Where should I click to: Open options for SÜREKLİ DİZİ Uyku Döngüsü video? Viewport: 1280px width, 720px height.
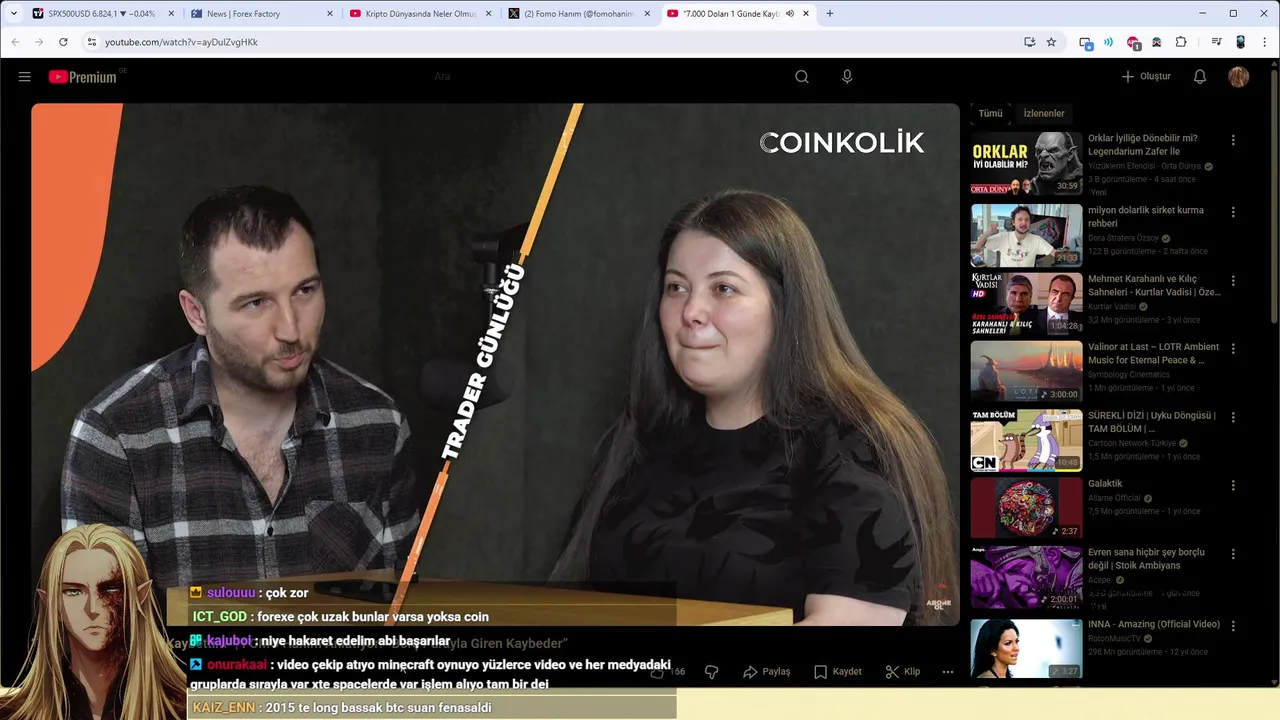click(1233, 417)
